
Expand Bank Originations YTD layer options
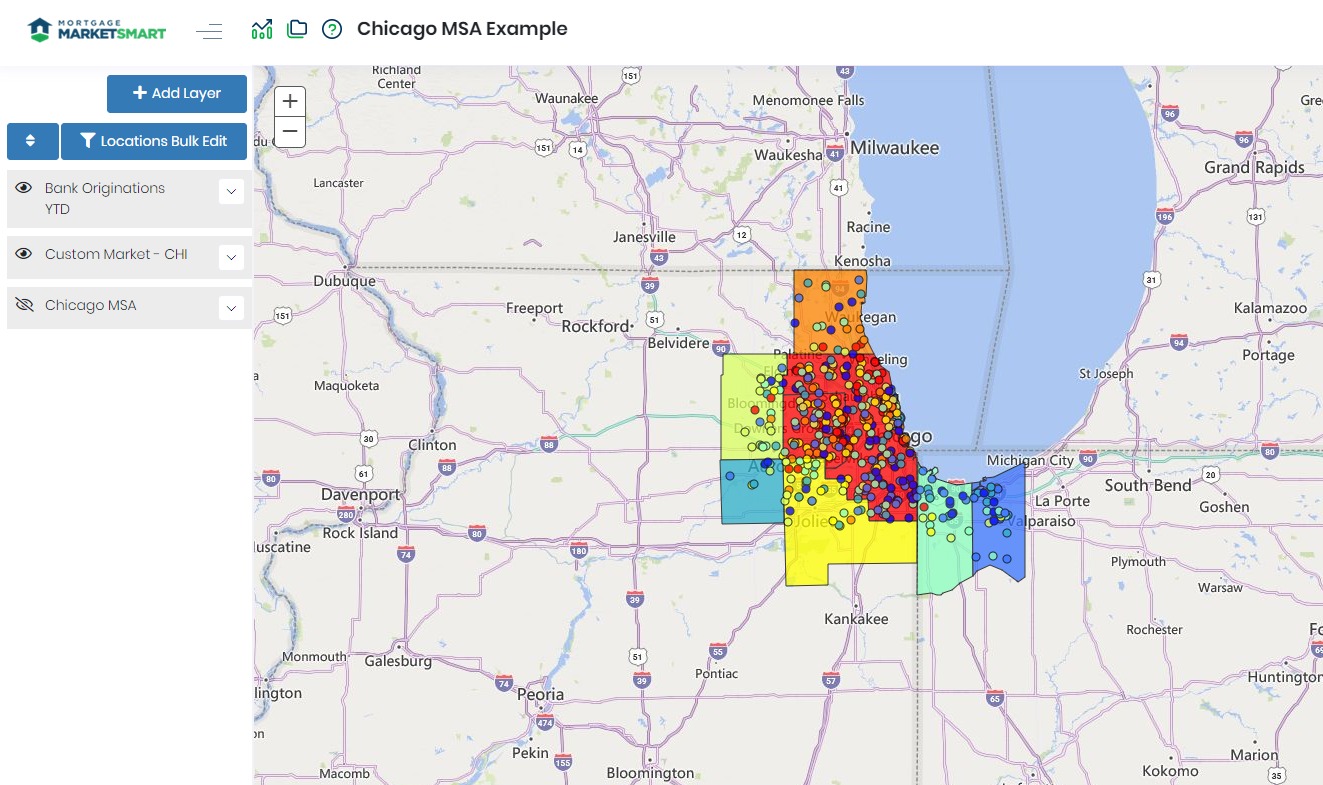231,191
